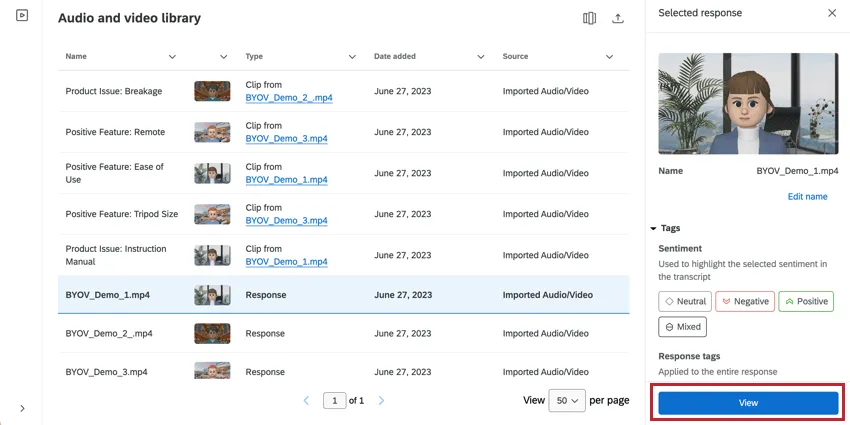Viewport: 850px width, 425px height.
Task: Toggle the Negative sentiment tag
Action: click(744, 301)
